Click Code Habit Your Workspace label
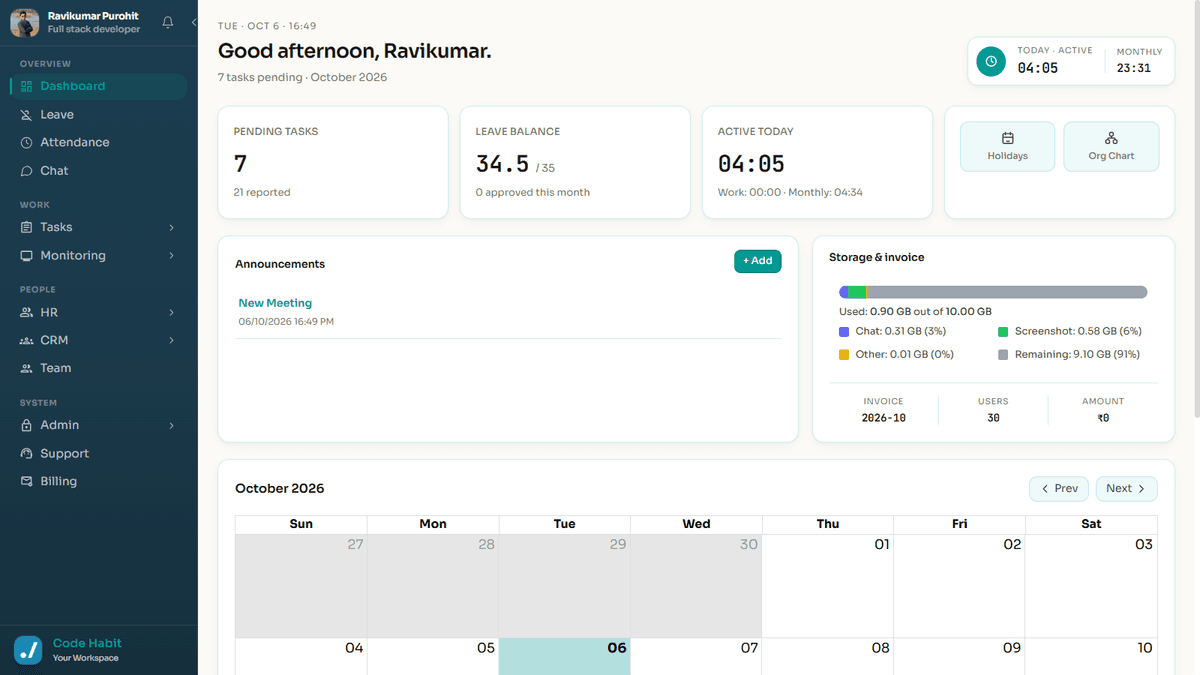This screenshot has height=675, width=1200. pos(87,649)
